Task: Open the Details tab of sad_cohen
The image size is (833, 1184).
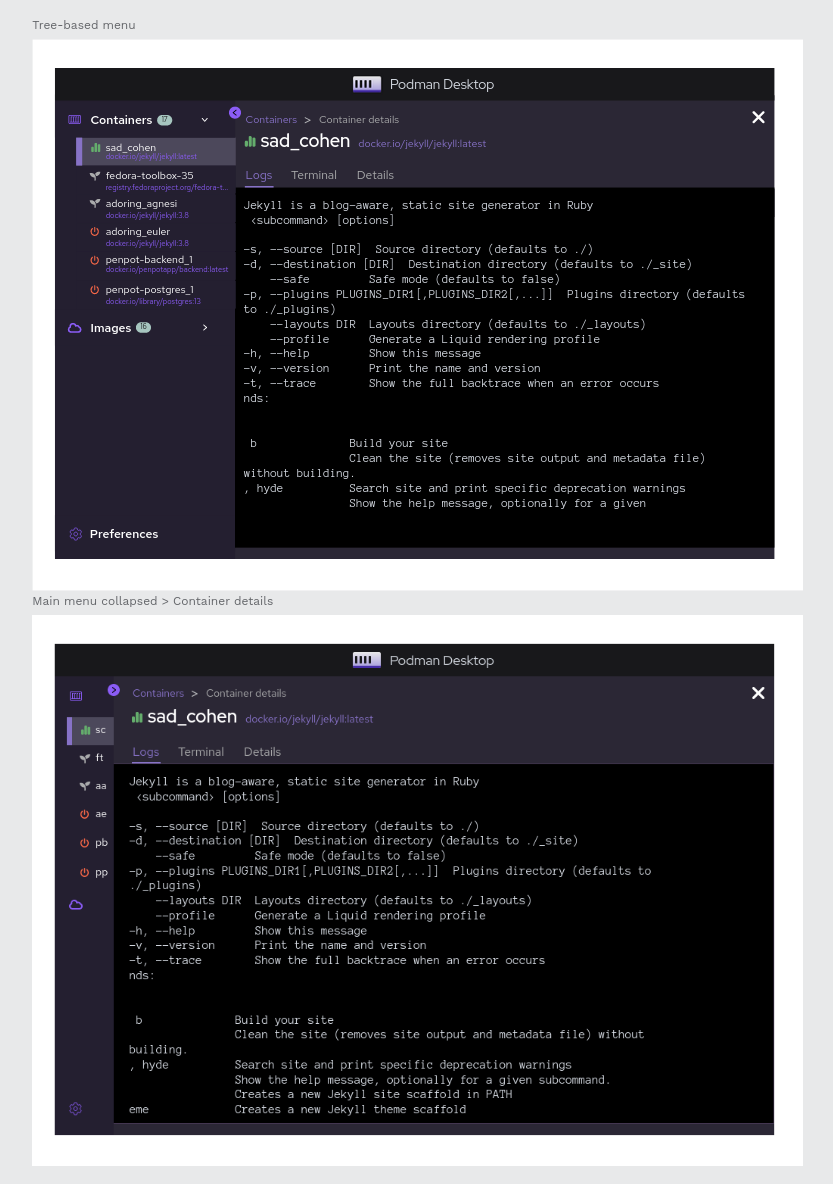Action: (x=375, y=174)
